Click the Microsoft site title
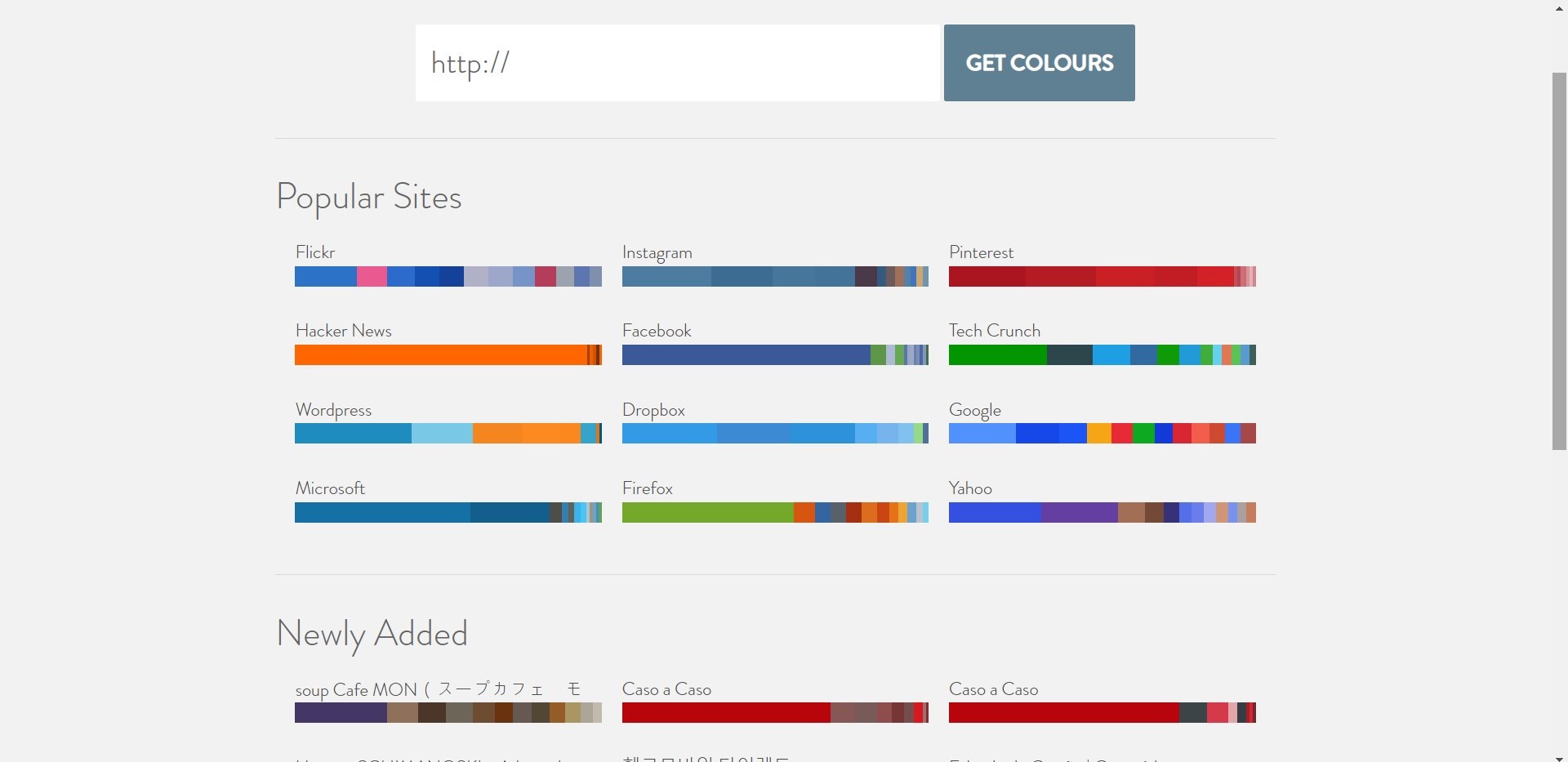 coord(330,488)
